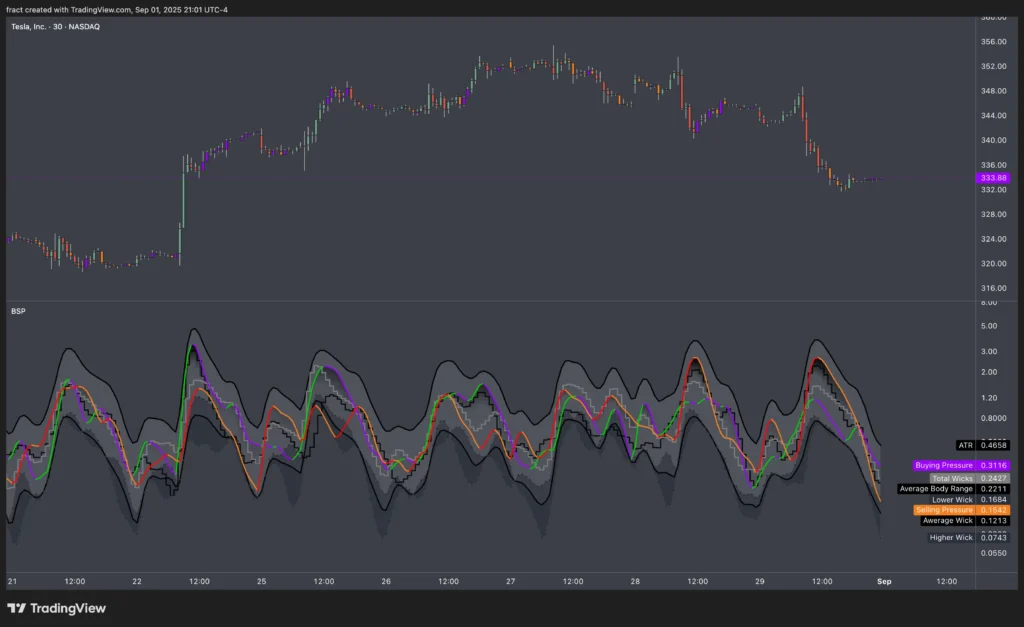Open the BSP indicator legend

18,312
